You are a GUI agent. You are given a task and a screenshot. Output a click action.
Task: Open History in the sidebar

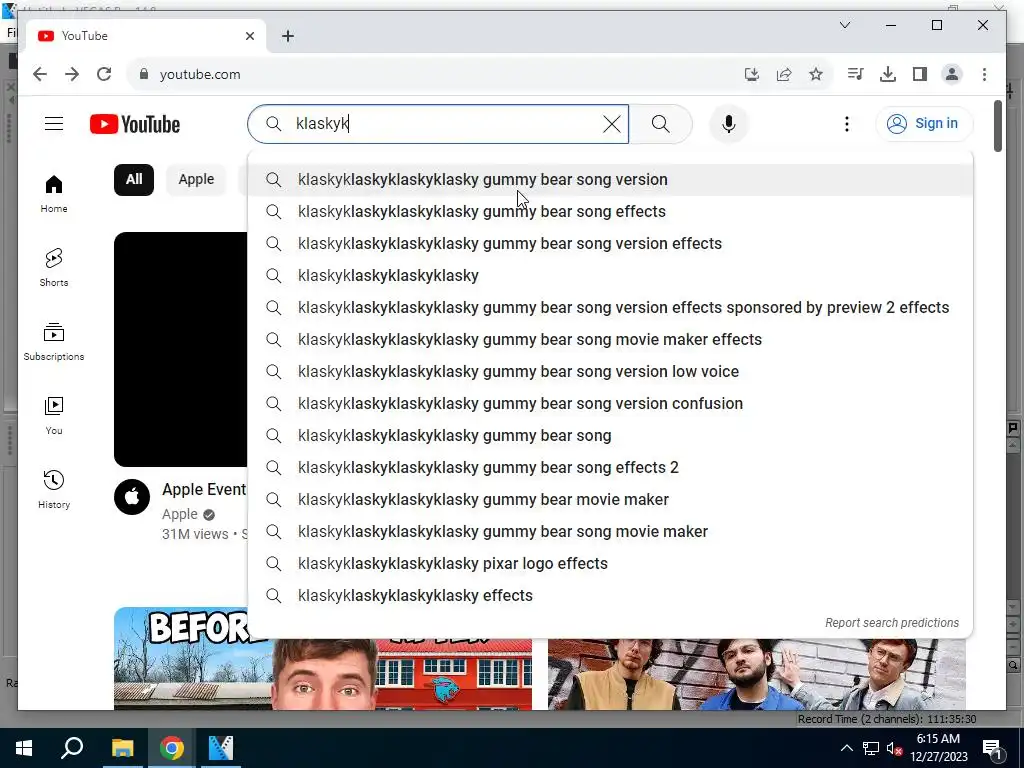[54, 489]
